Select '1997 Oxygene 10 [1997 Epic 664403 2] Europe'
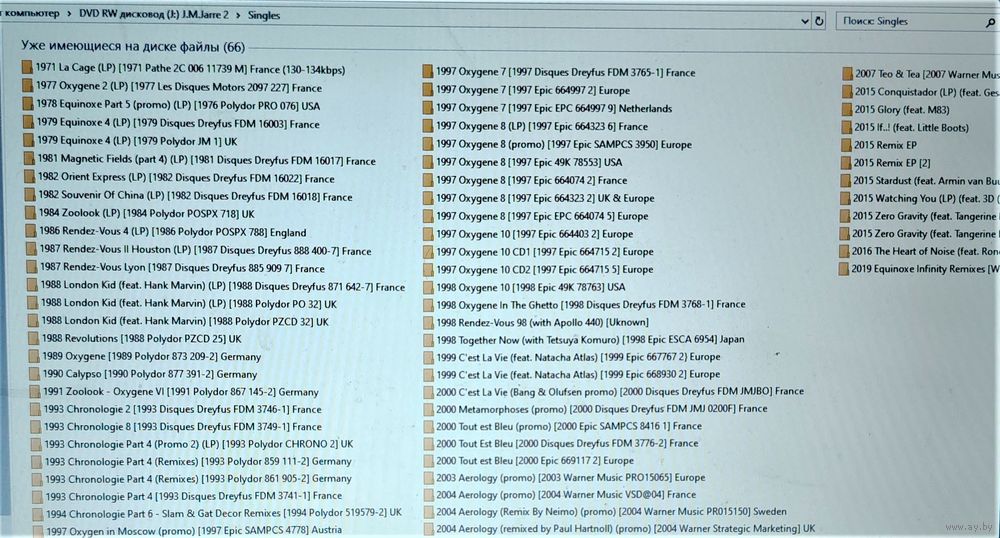The image size is (1000, 538). 534,234
